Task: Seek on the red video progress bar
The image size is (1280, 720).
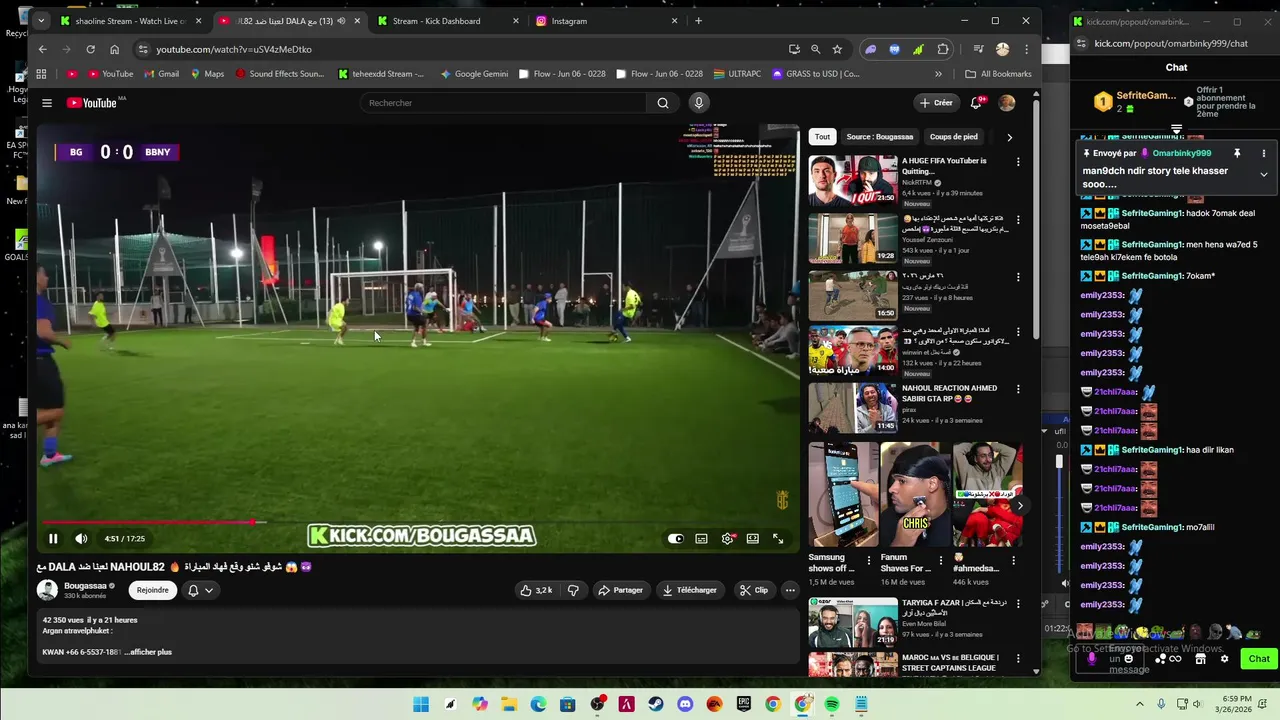Action: tap(418, 522)
